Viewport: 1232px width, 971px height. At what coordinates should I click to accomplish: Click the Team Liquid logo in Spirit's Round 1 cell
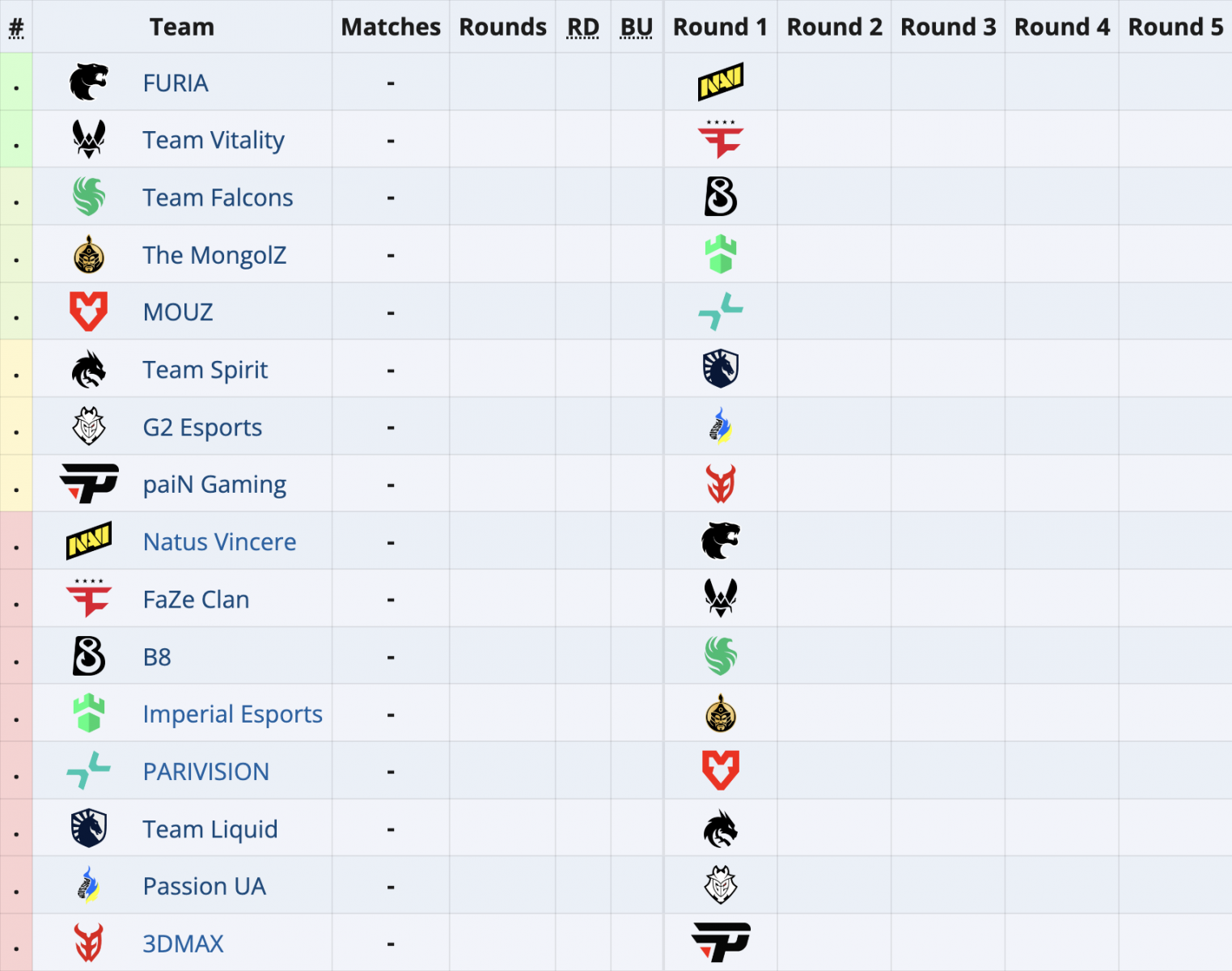coord(720,369)
